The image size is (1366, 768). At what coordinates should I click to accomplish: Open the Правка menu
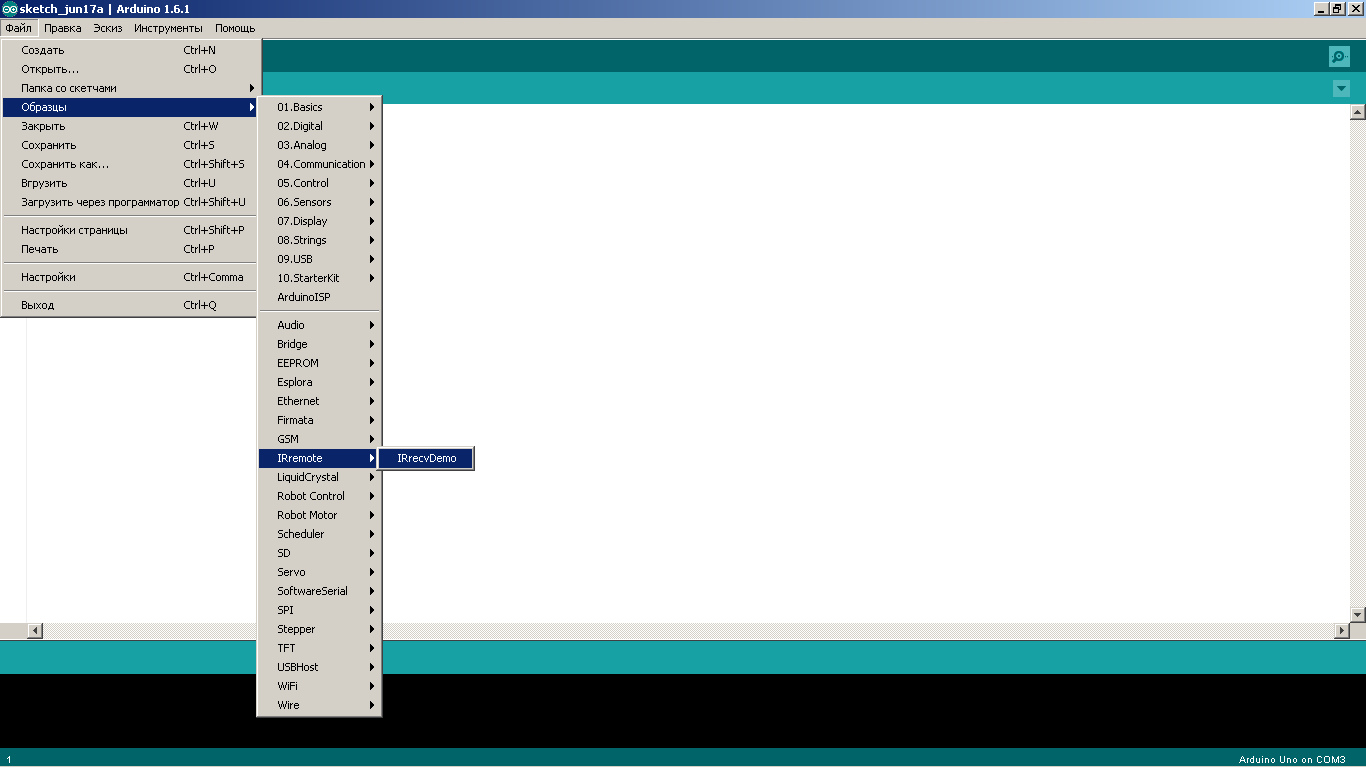coord(63,28)
